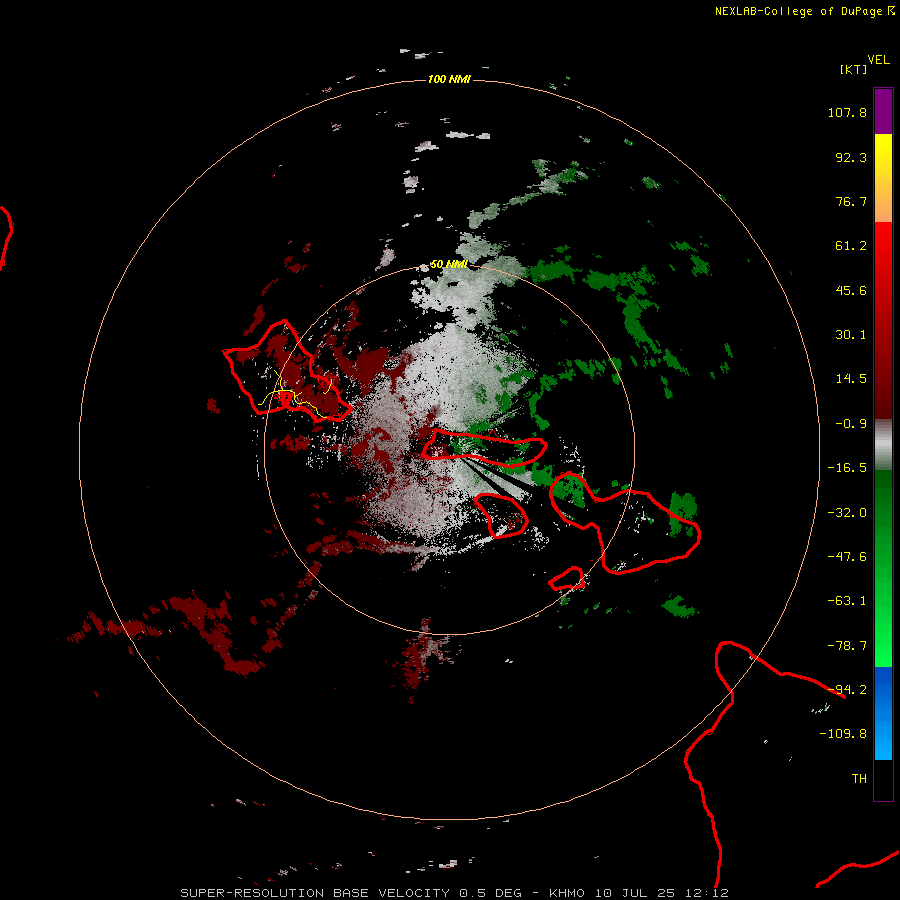The width and height of the screenshot is (900, 900).
Task: Click the 45.6 legend value
Action: pyautogui.click(x=851, y=290)
